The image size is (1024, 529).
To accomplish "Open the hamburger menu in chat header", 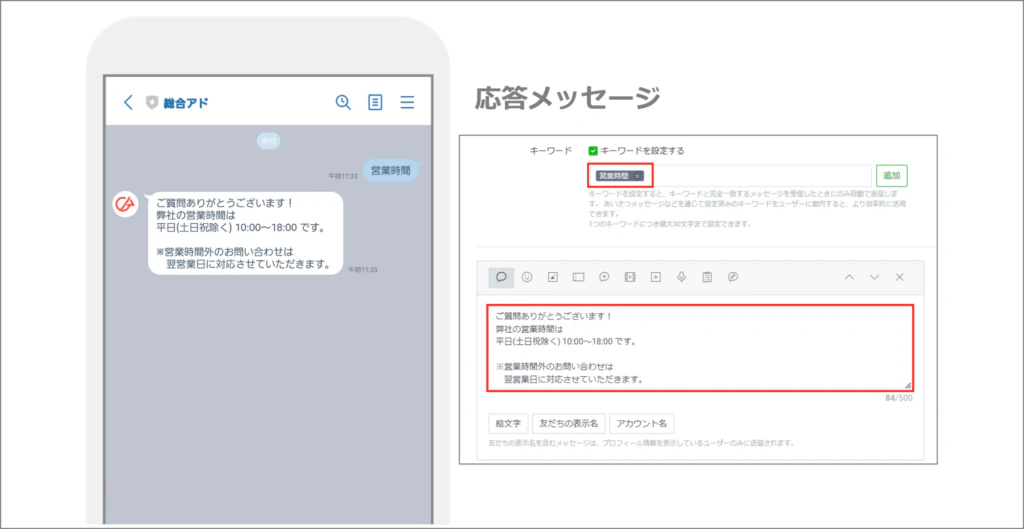I will click(x=408, y=103).
